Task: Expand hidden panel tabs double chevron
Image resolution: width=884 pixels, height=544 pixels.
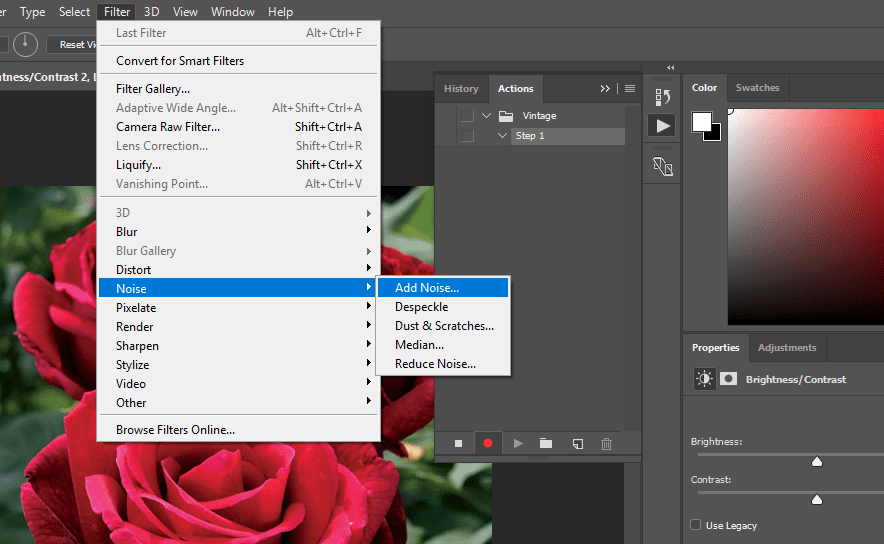Action: click(x=605, y=89)
